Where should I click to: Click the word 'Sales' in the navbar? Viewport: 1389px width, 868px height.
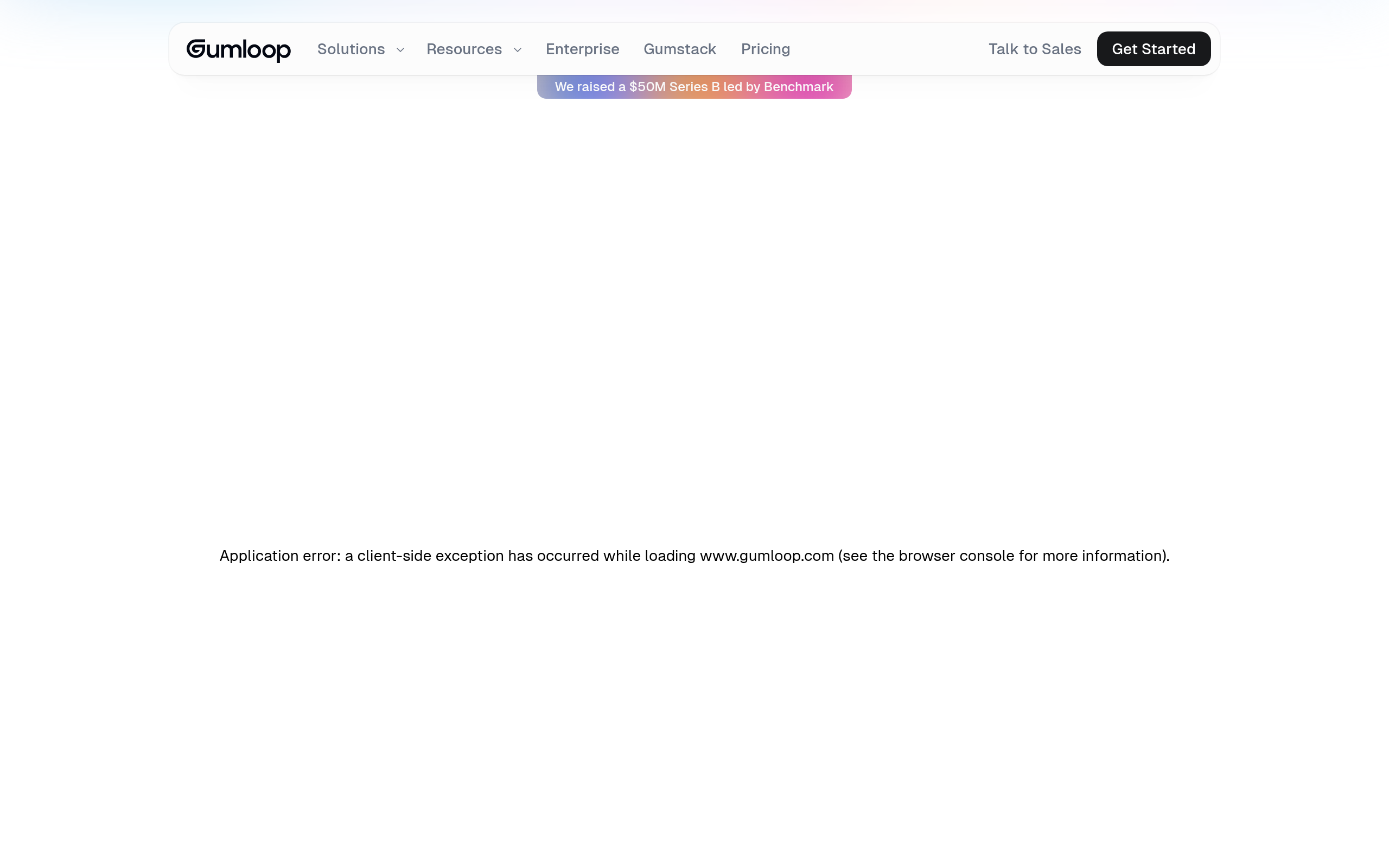(1061, 49)
